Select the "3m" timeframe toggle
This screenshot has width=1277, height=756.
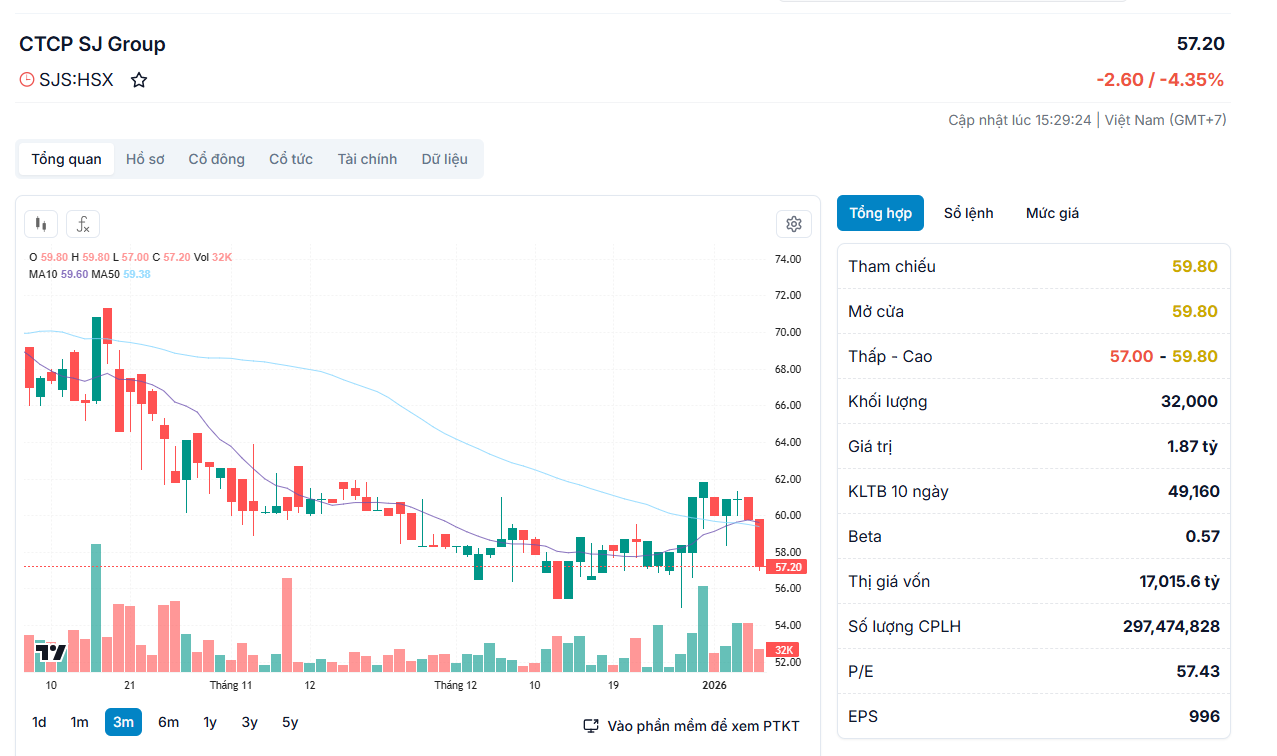point(123,721)
